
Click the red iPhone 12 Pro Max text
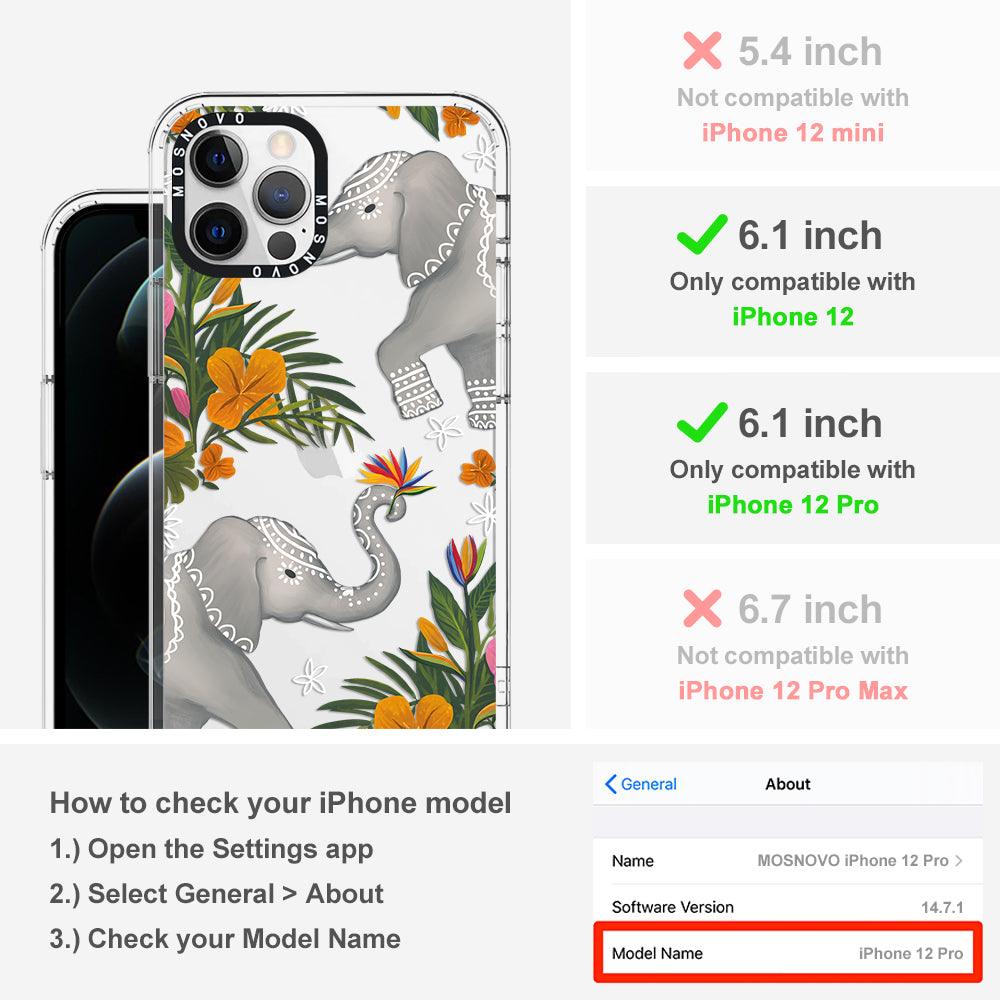[793, 691]
